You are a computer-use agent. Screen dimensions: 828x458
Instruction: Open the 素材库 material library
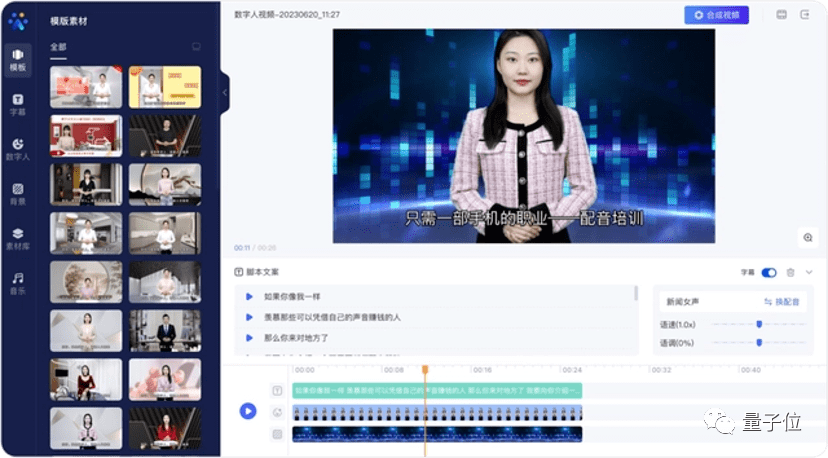click(x=17, y=237)
